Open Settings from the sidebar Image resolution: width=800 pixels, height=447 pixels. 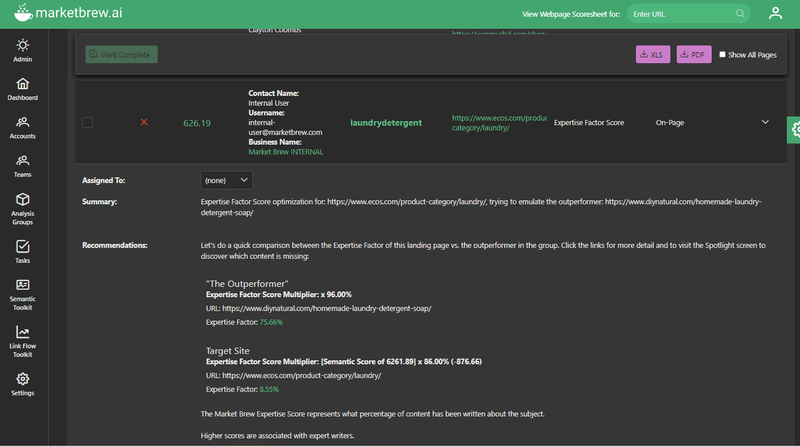pos(22,379)
